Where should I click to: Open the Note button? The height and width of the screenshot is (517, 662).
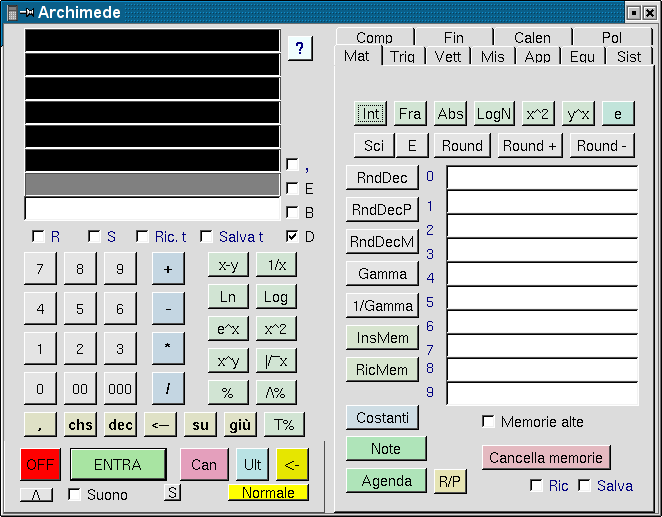click(x=386, y=449)
